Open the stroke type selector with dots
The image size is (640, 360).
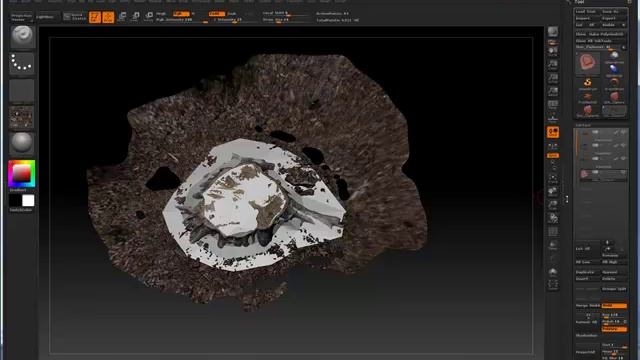coord(22,63)
